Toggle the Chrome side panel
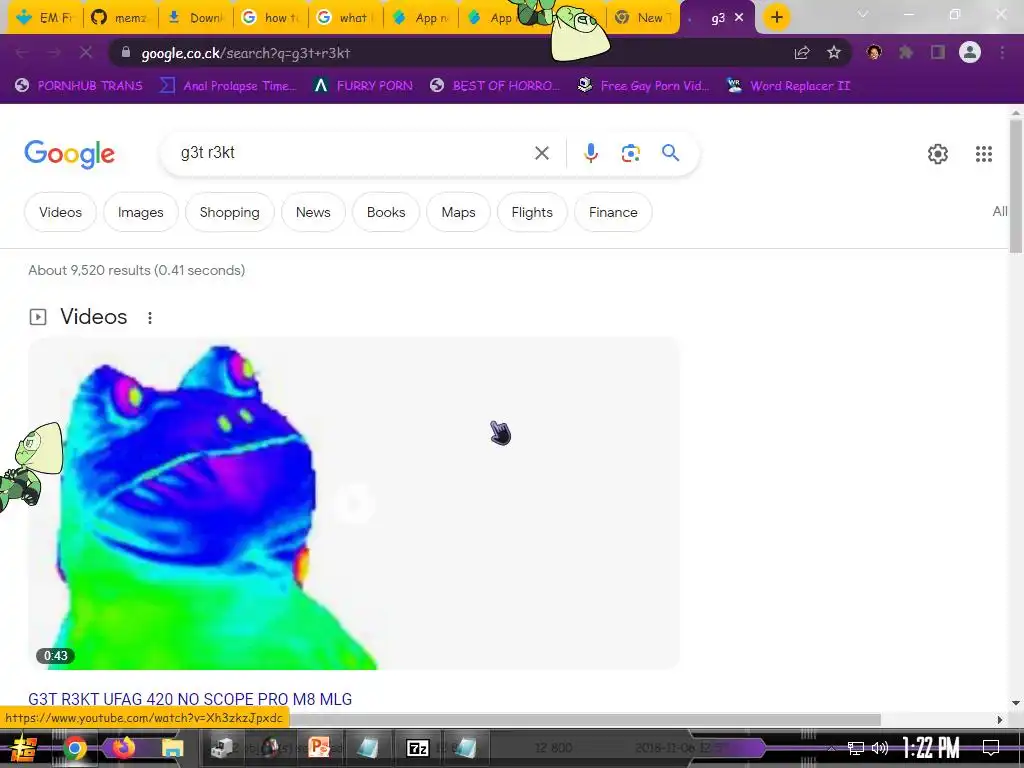This screenshot has width=1024, height=768. (938, 53)
